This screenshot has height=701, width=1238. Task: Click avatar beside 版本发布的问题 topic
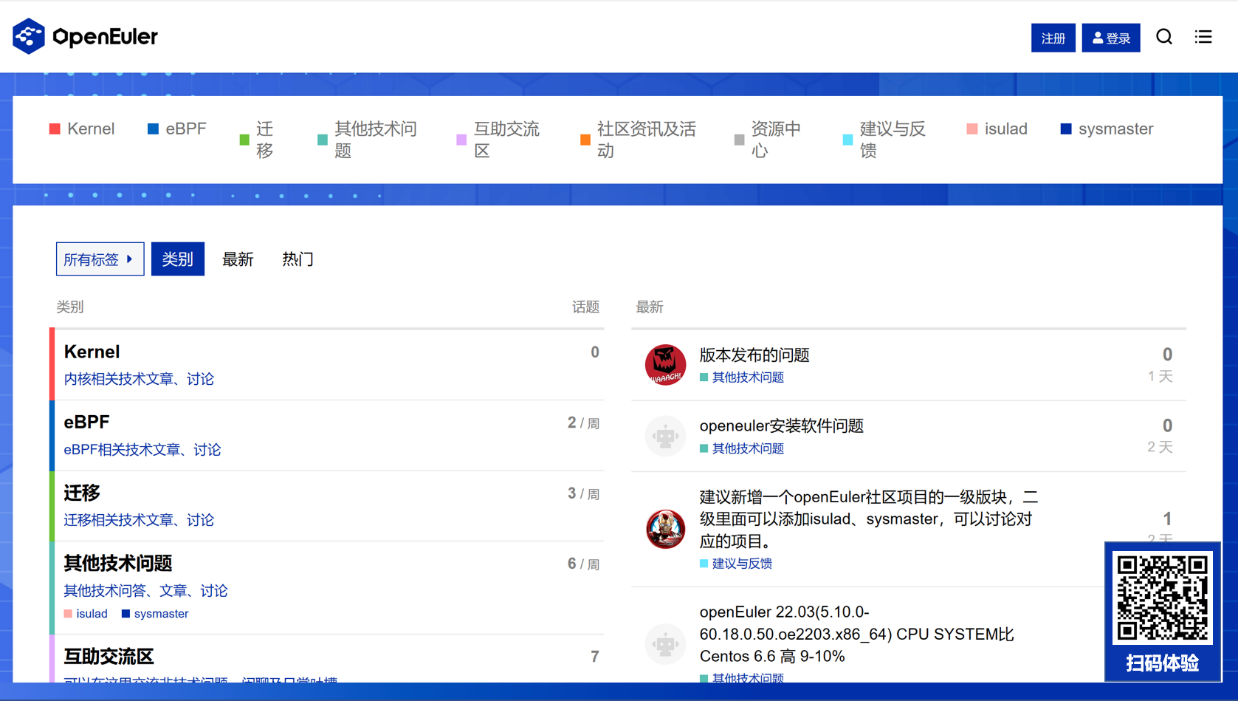(x=665, y=365)
